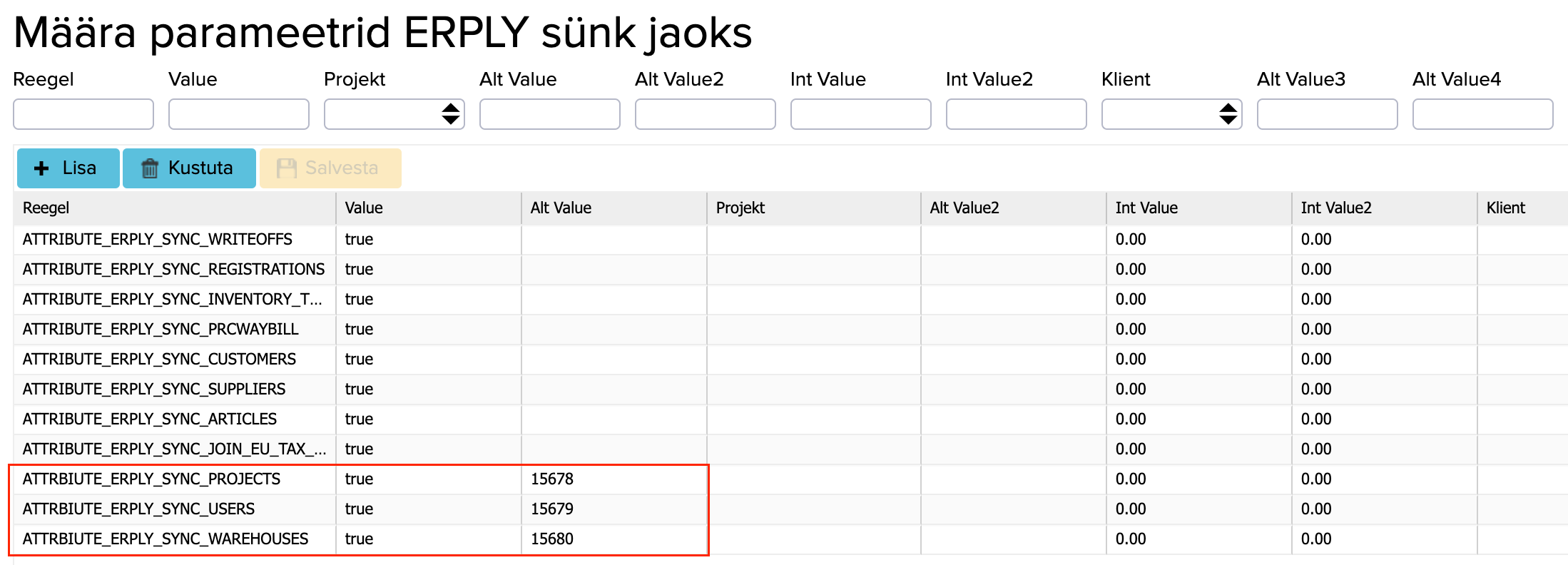Click the plus icon on Lisa button
Screen dimensions: 1568x565
coord(42,168)
